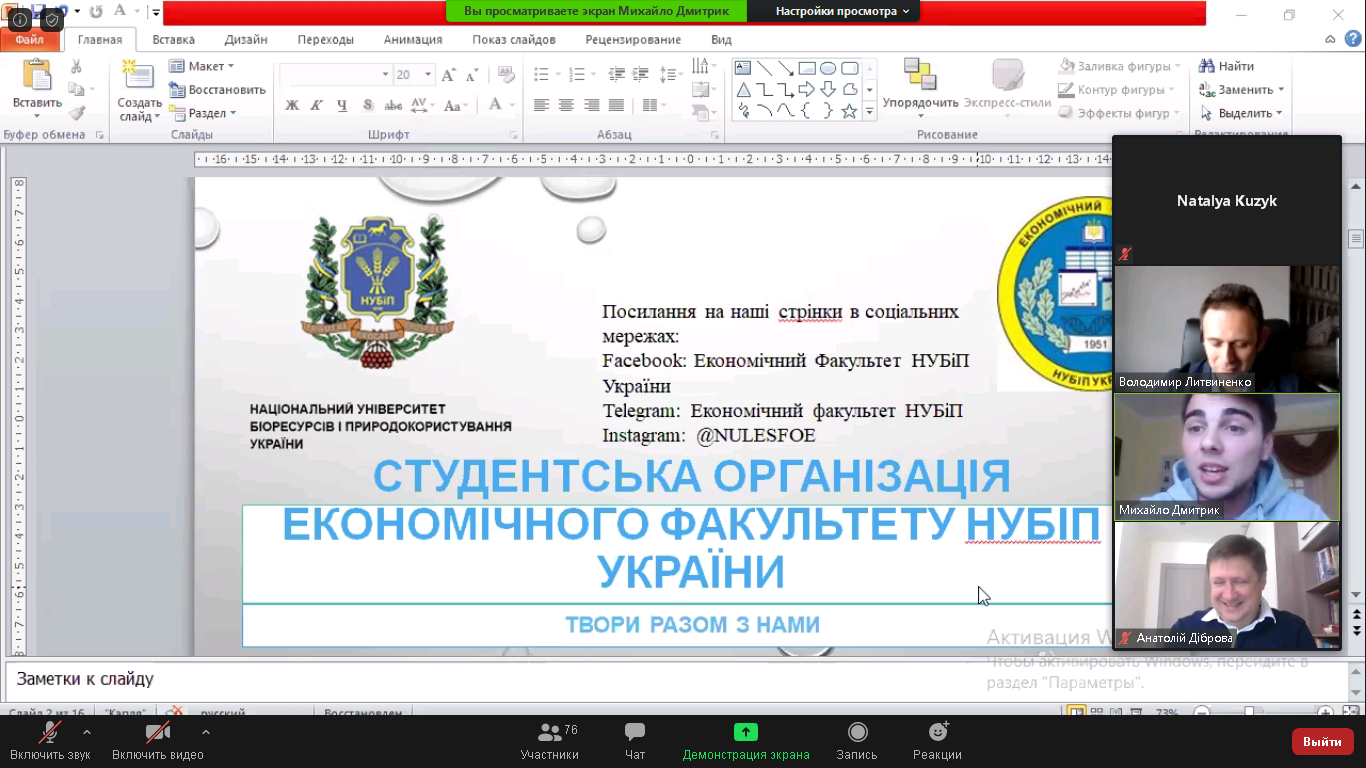Click the red Выйти button

pyautogui.click(x=1322, y=742)
